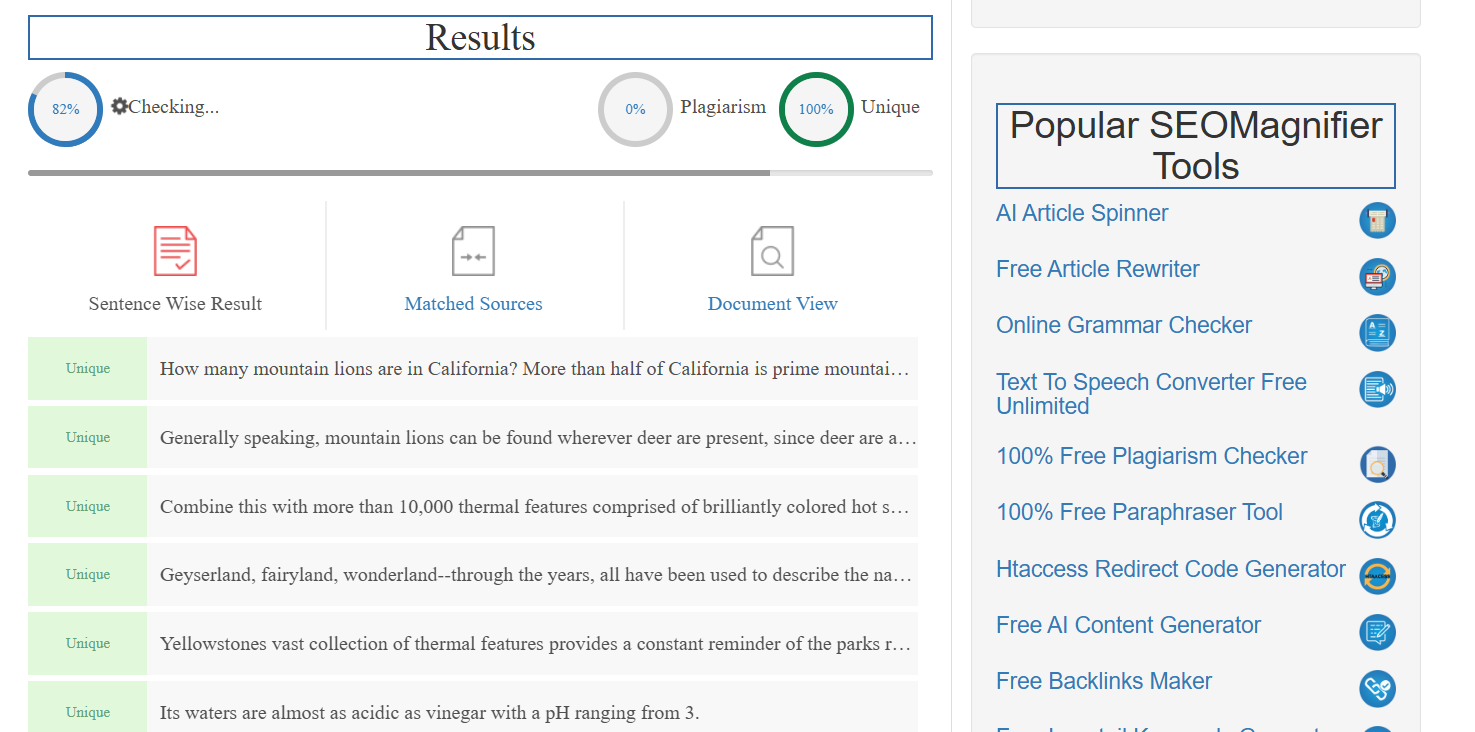Open the Paraphraser Tool pencil icon

tap(1377, 520)
